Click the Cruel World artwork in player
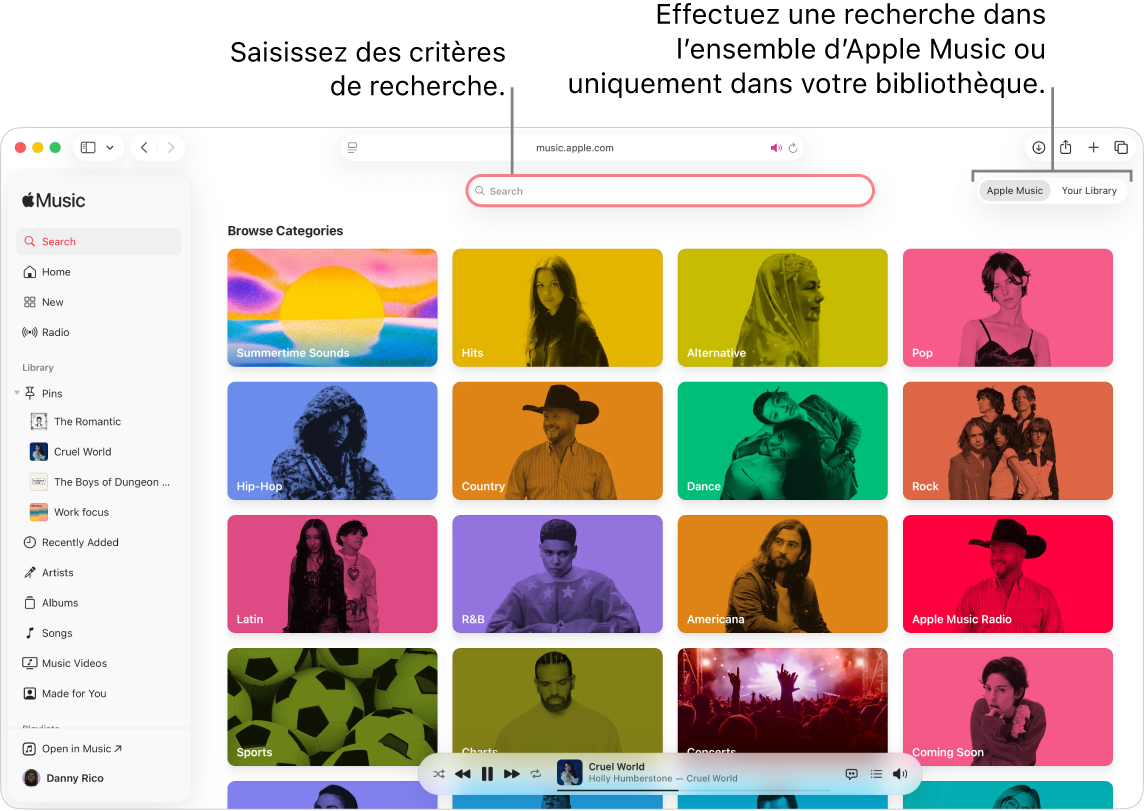Image resolution: width=1144 pixels, height=811 pixels. [569, 772]
